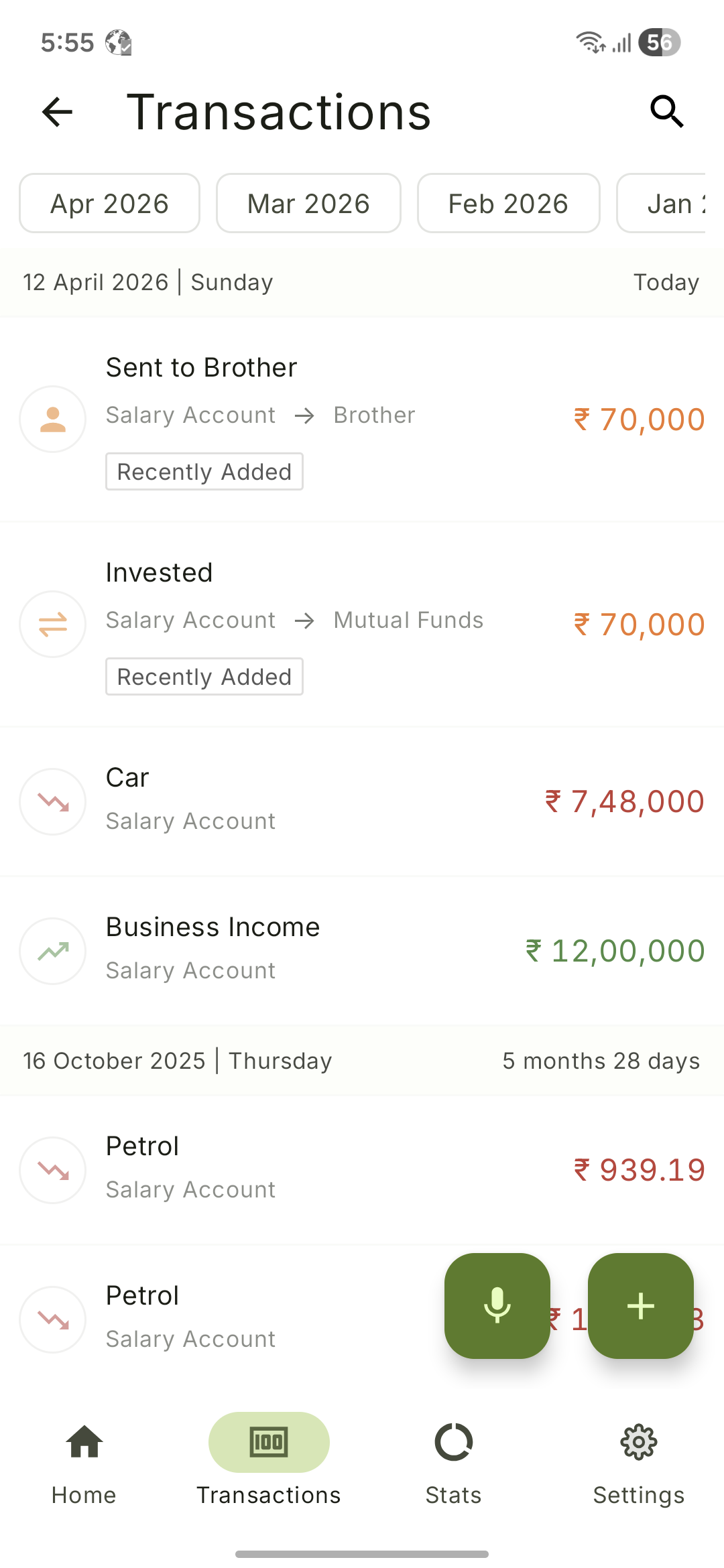Image resolution: width=724 pixels, height=1568 pixels.
Task: Tap Recently Added tag under Invested
Action: click(x=204, y=677)
